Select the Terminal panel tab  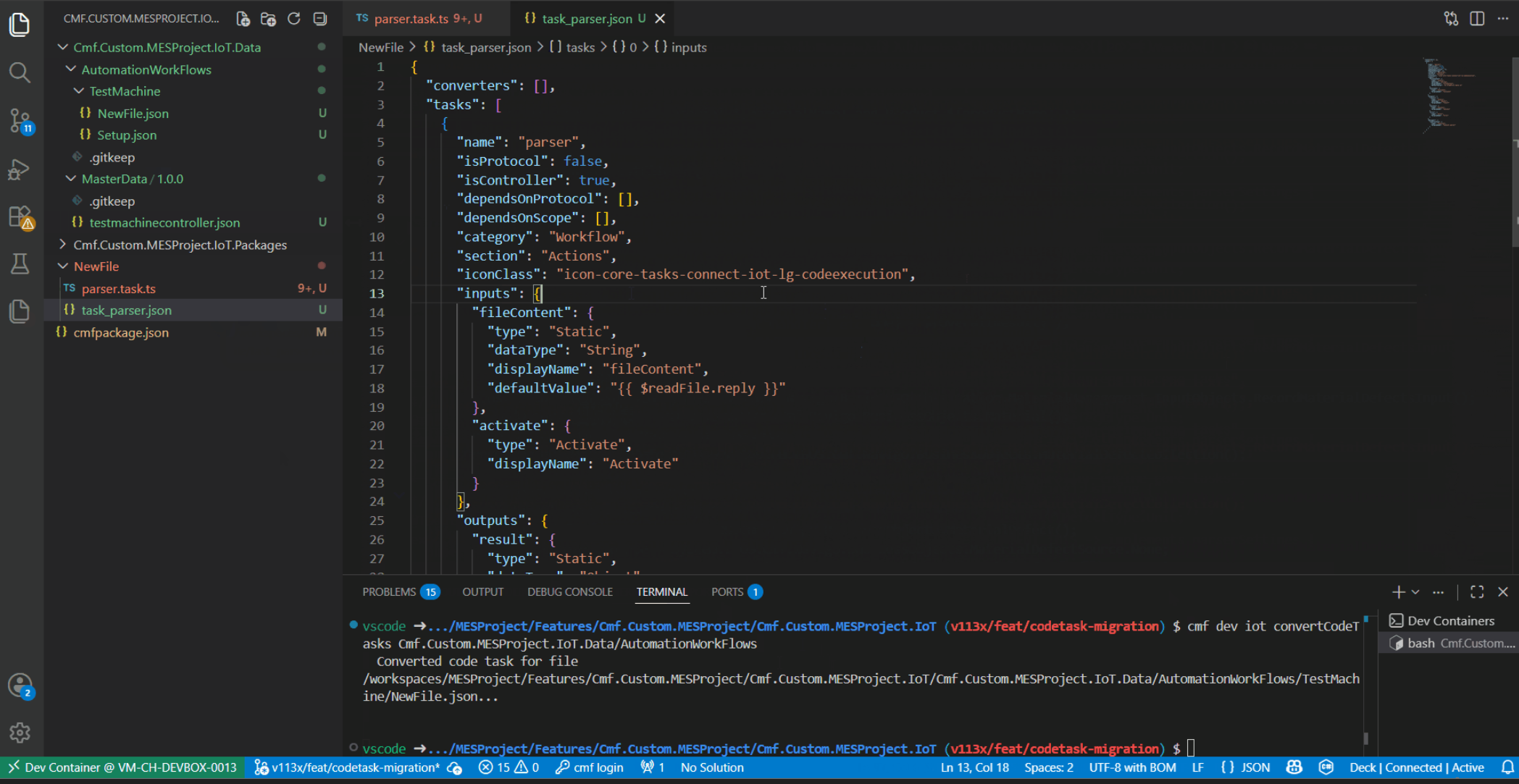click(x=661, y=592)
